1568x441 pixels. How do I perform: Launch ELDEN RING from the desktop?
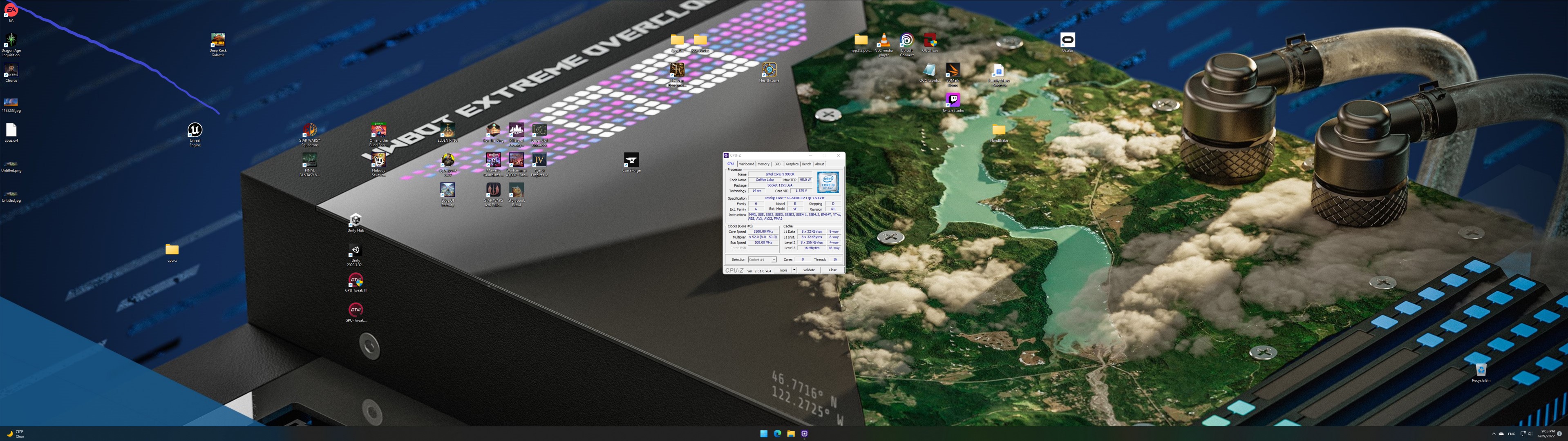[x=447, y=133]
